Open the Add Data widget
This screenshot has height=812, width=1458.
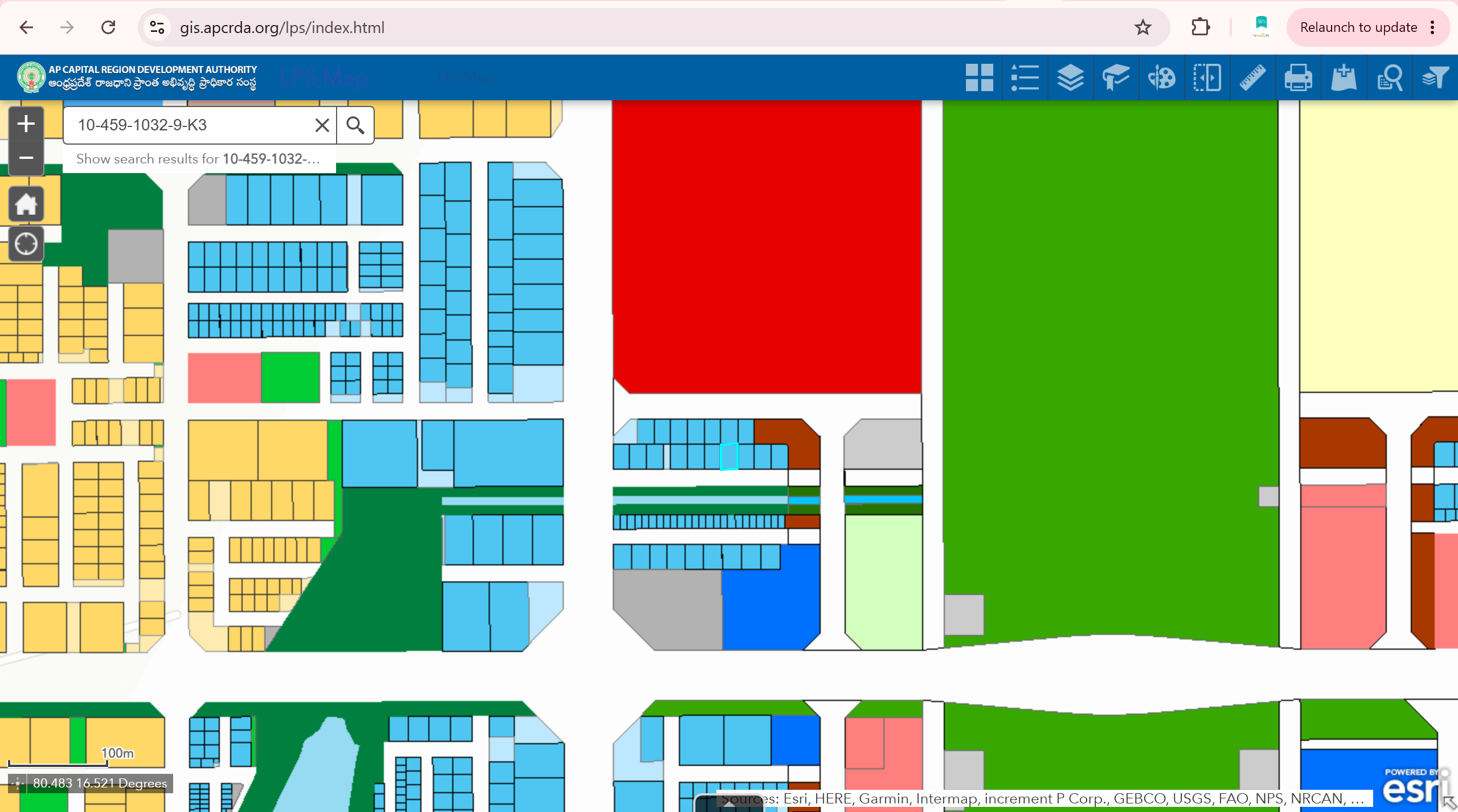tap(1344, 78)
